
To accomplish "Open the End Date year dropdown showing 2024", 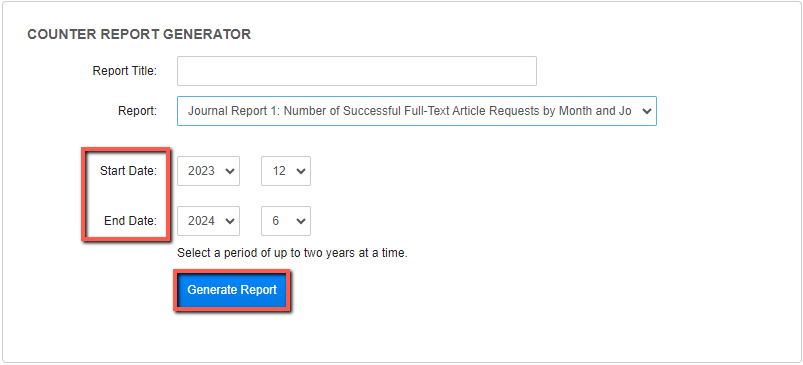I will click(x=208, y=221).
